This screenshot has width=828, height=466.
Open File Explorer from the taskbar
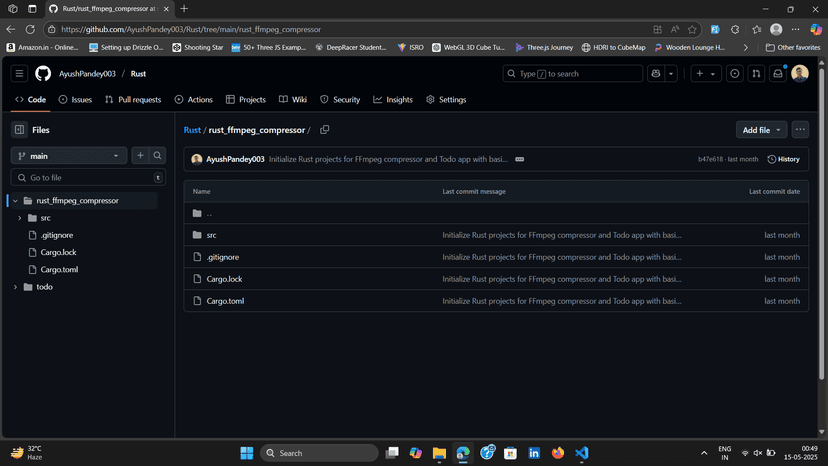(439, 453)
